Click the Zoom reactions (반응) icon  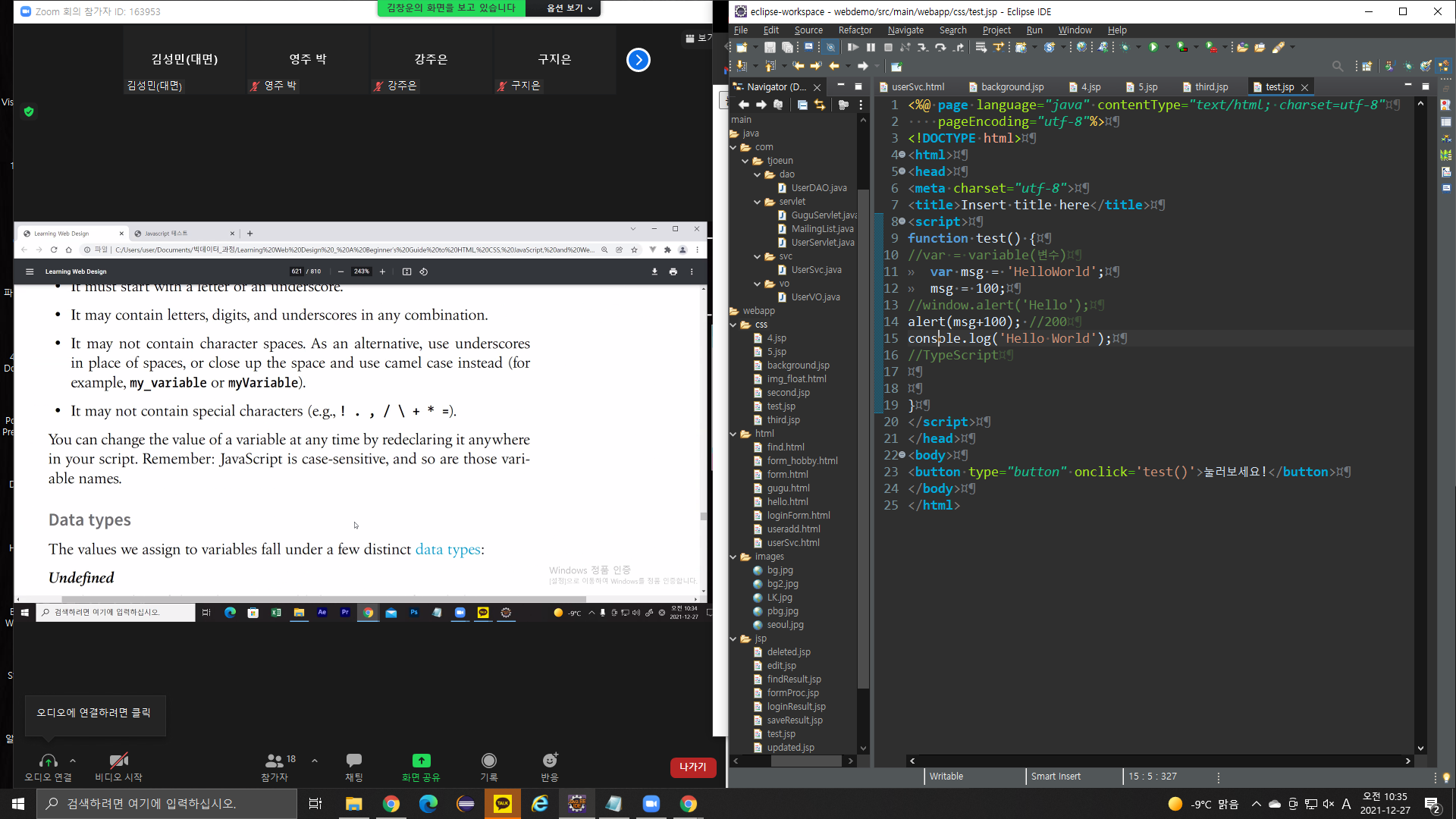point(550,761)
